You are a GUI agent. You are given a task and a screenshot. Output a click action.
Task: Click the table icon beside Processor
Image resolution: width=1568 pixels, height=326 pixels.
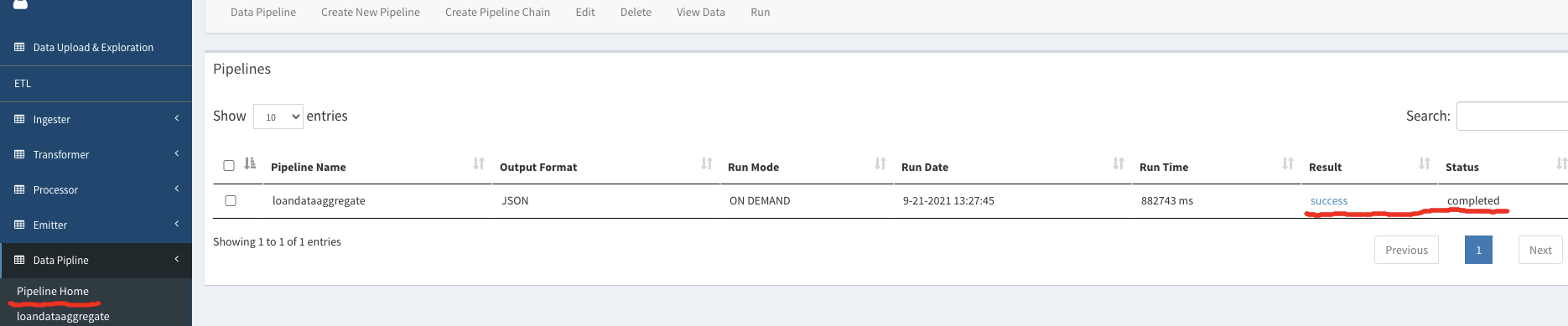pos(19,189)
